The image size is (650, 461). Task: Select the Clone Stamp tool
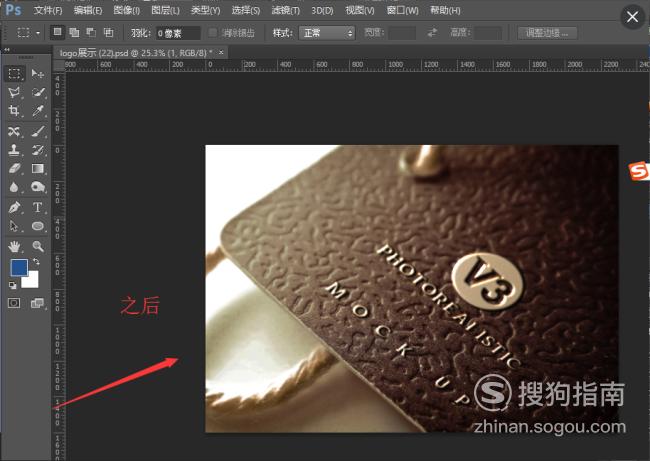14,150
